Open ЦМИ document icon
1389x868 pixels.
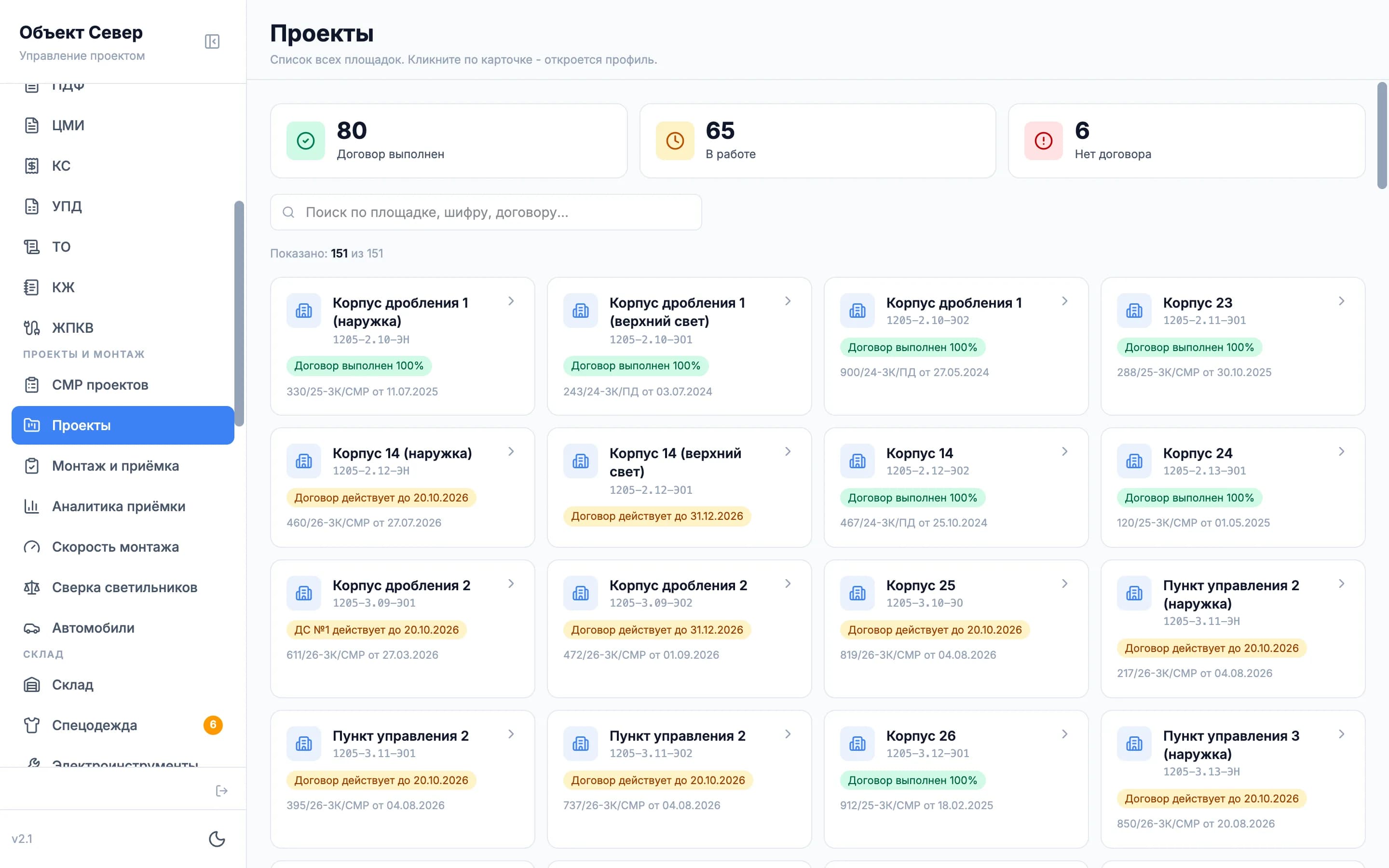(x=31, y=125)
